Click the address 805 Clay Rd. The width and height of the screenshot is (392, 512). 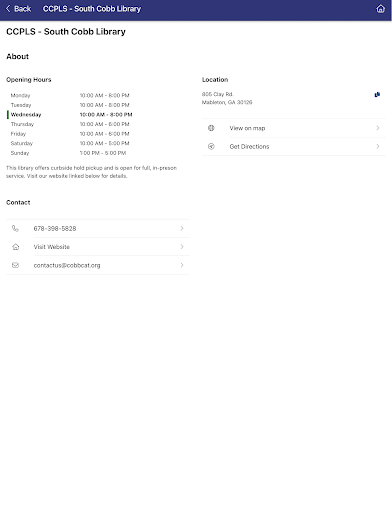[x=217, y=94]
